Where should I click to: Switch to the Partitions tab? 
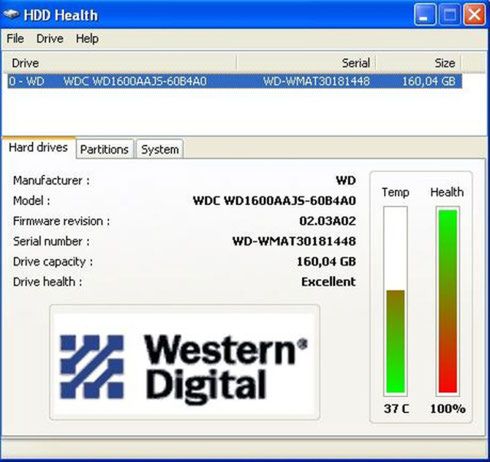point(104,149)
